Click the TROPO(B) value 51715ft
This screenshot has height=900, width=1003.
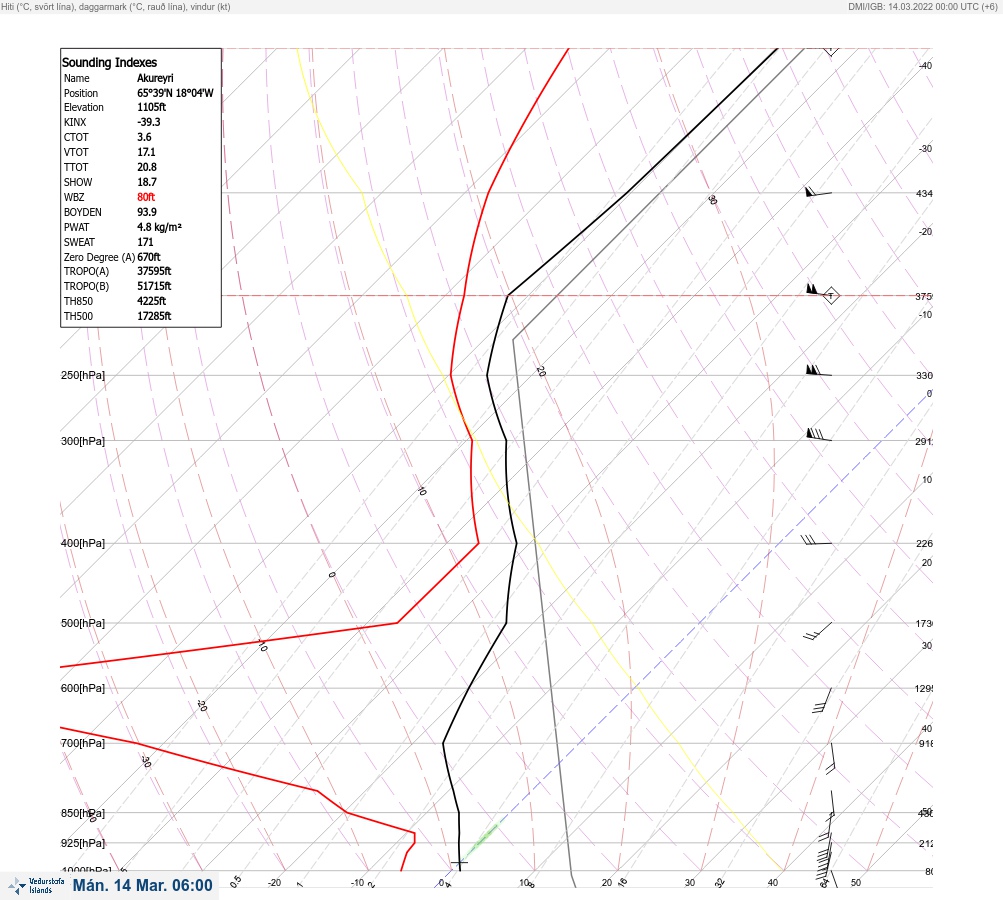click(x=154, y=286)
